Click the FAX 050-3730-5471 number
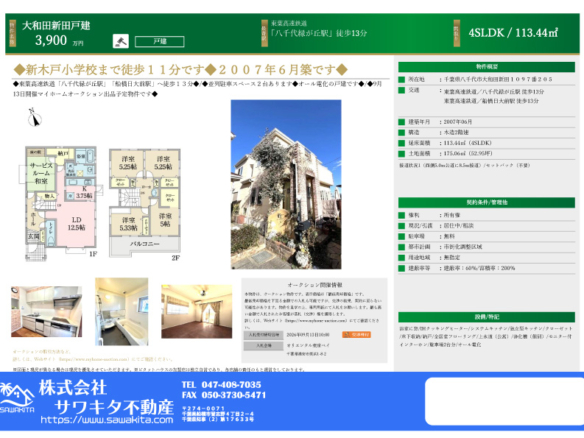Image resolution: width=584 pixels, height=438 pixels. [224, 395]
